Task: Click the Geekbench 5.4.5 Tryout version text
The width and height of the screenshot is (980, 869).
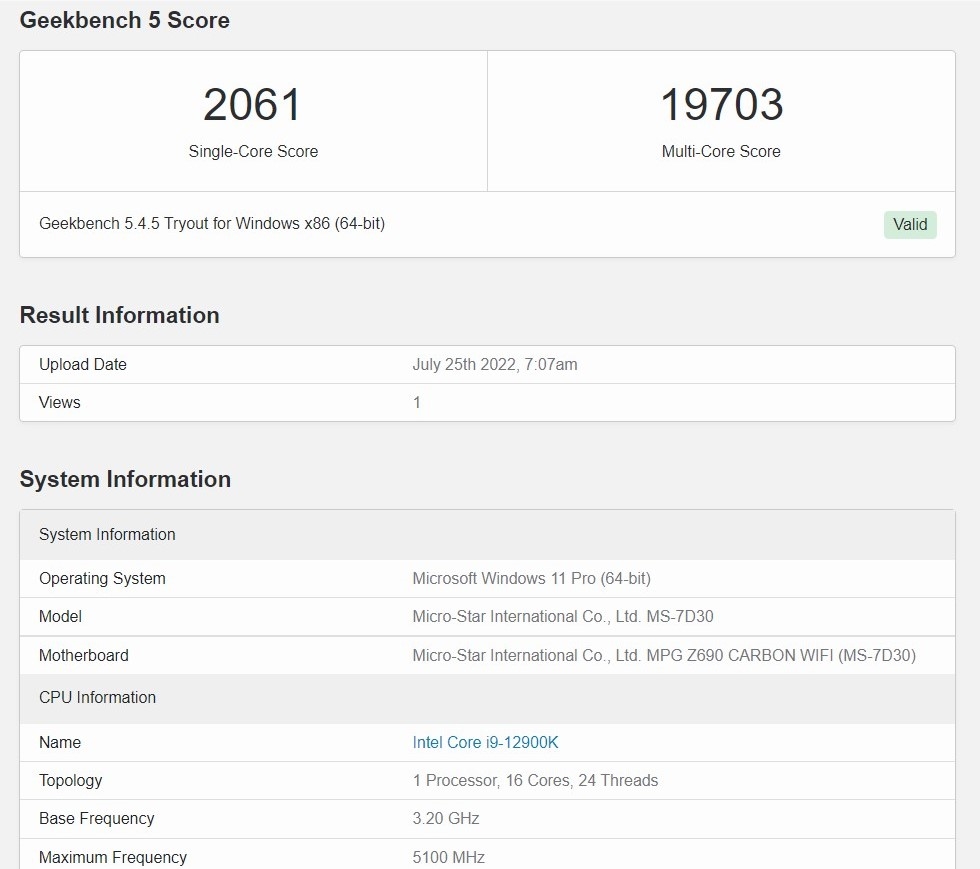Action: [x=212, y=223]
